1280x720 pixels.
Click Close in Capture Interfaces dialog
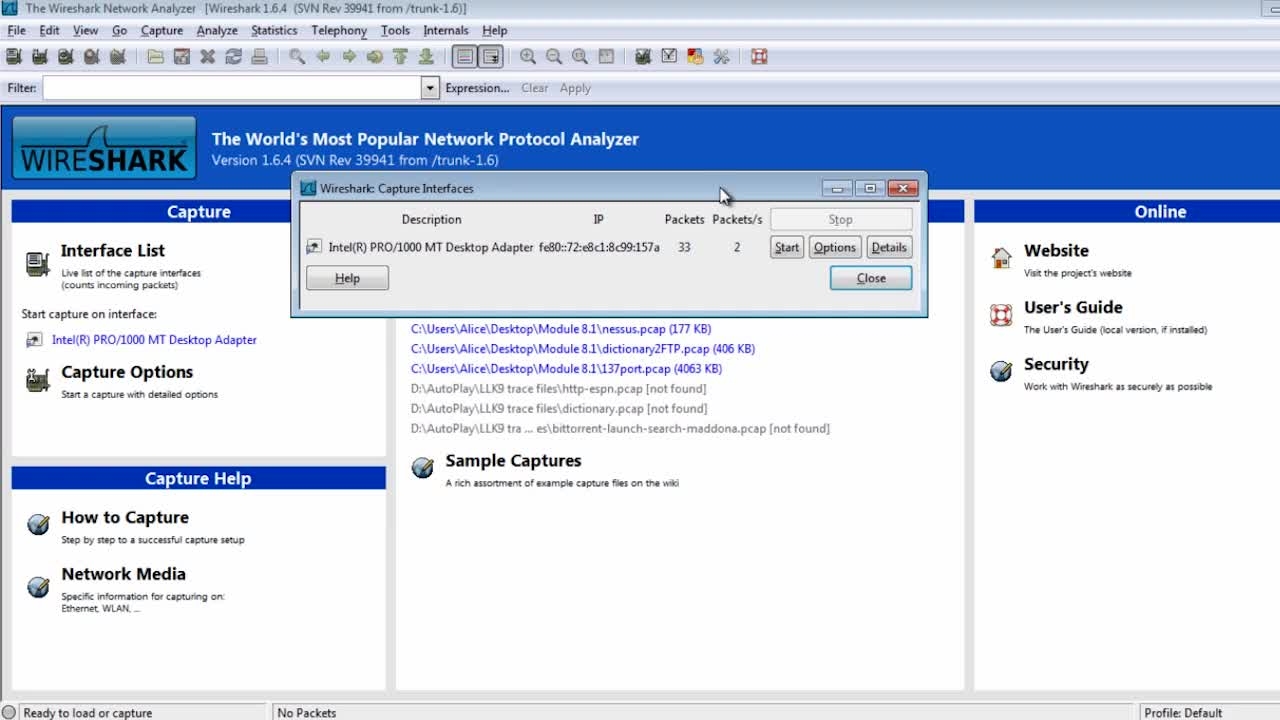(x=871, y=278)
